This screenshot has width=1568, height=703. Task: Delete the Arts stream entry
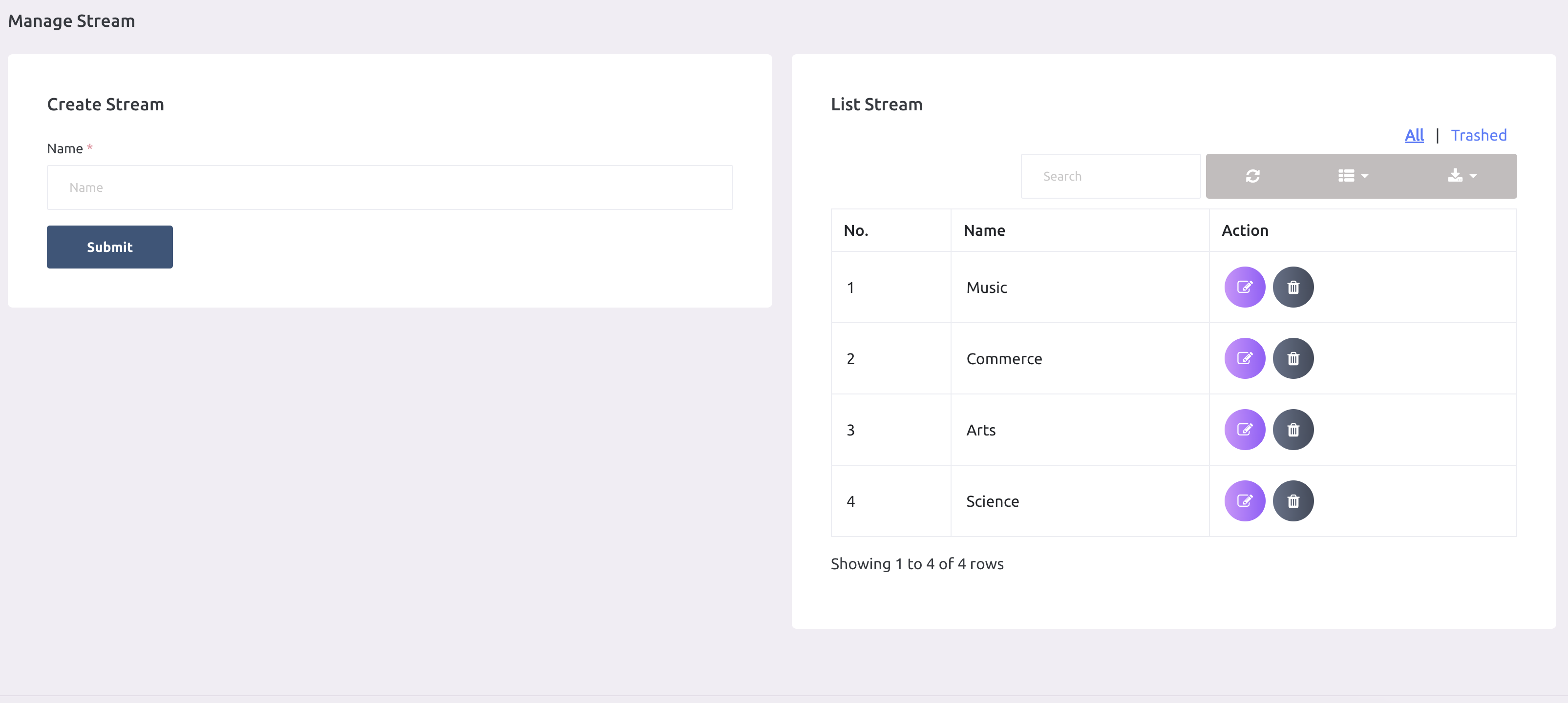pos(1292,429)
